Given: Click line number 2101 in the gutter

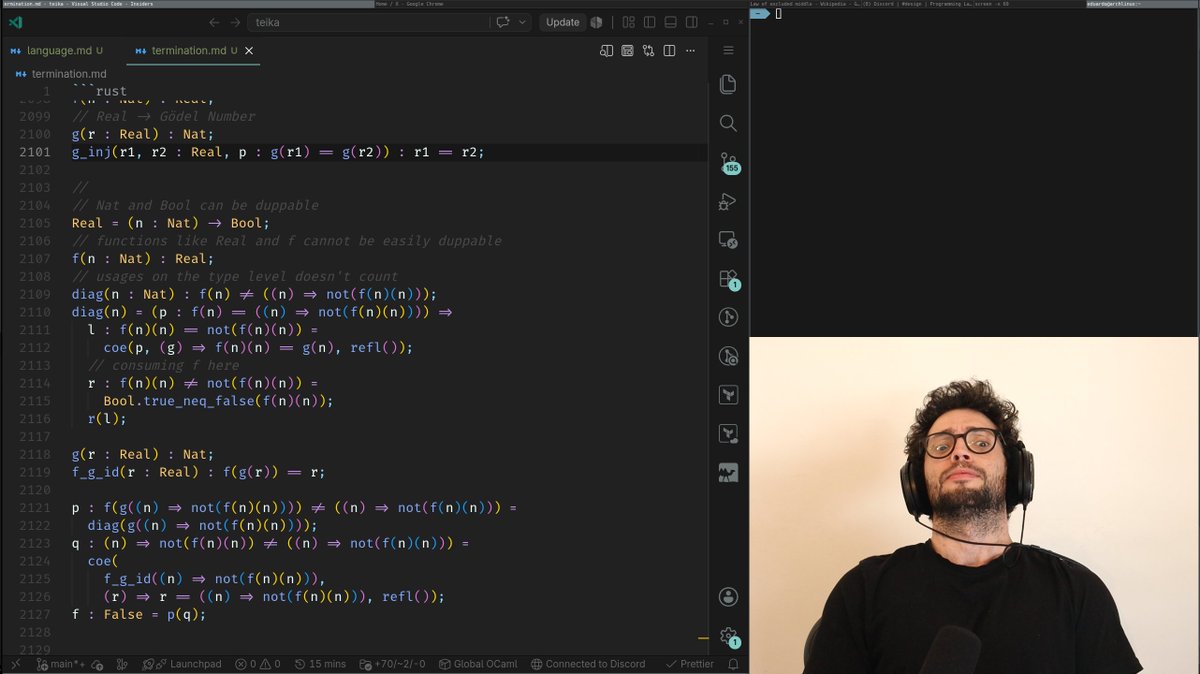Looking at the screenshot, I should (34, 152).
